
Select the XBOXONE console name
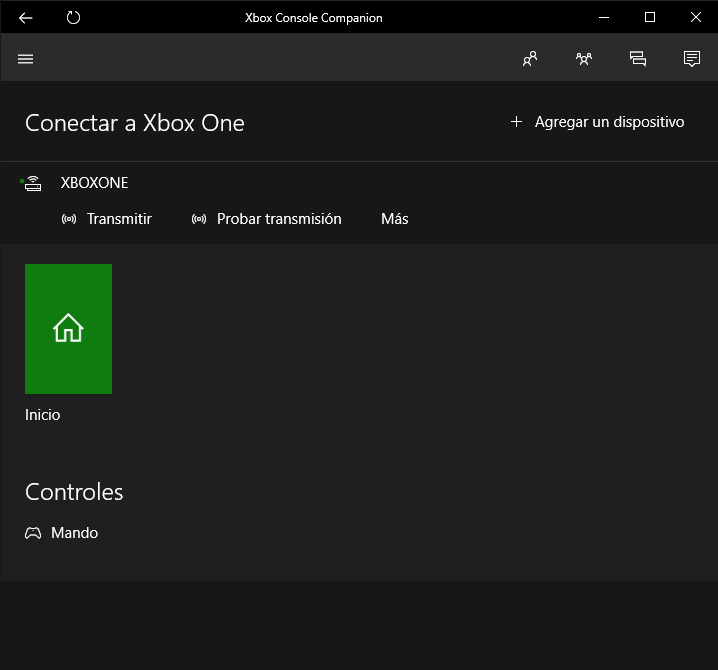point(94,183)
